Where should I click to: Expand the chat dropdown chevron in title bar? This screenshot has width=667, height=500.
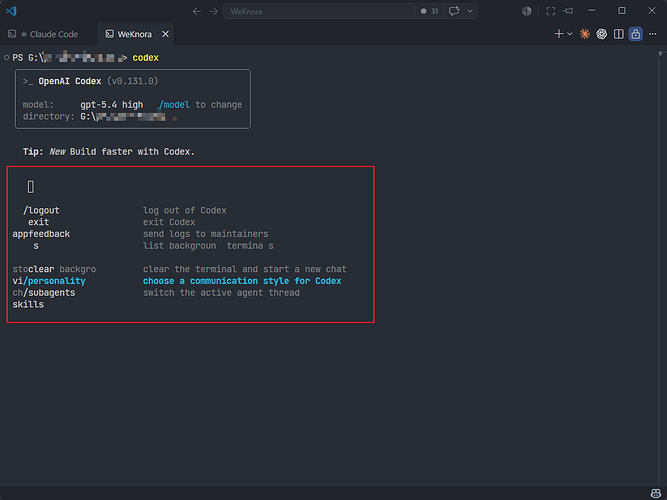pos(470,11)
